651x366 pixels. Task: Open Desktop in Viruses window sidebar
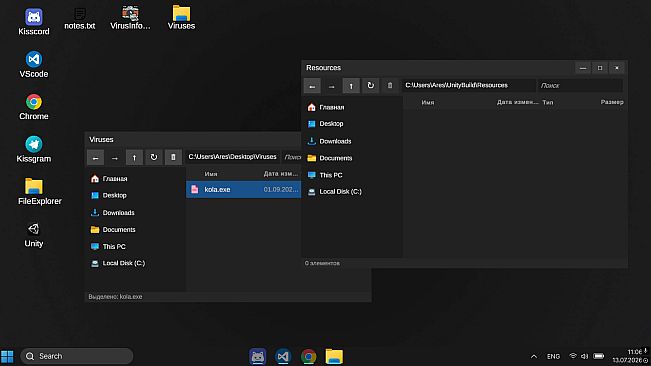(108, 195)
